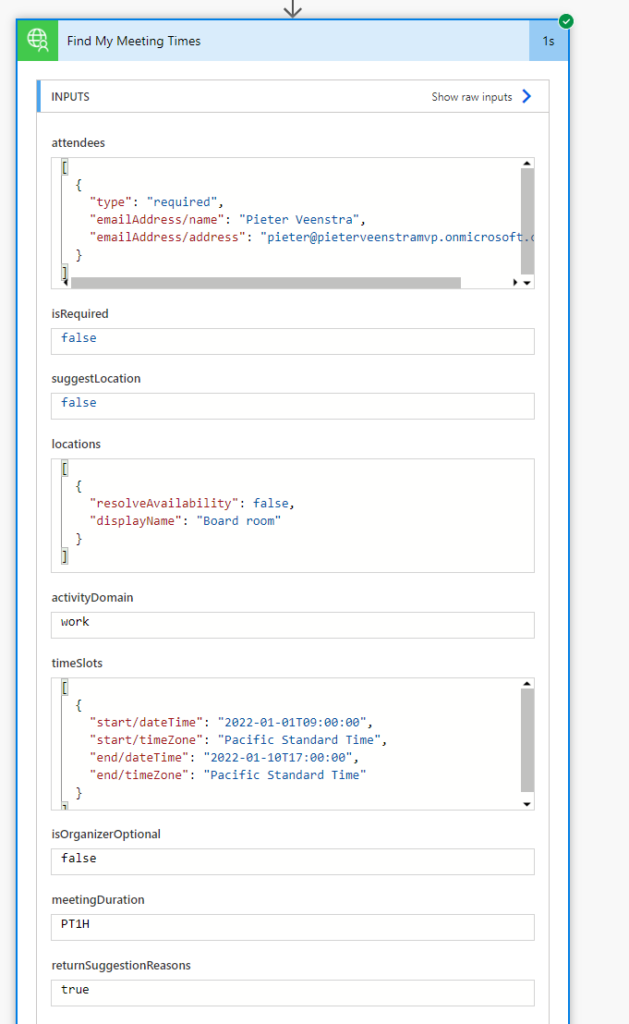Screen dimensions: 629x1024
Task: Click attendees horizontal scrollbar left arrow
Action: point(65,283)
